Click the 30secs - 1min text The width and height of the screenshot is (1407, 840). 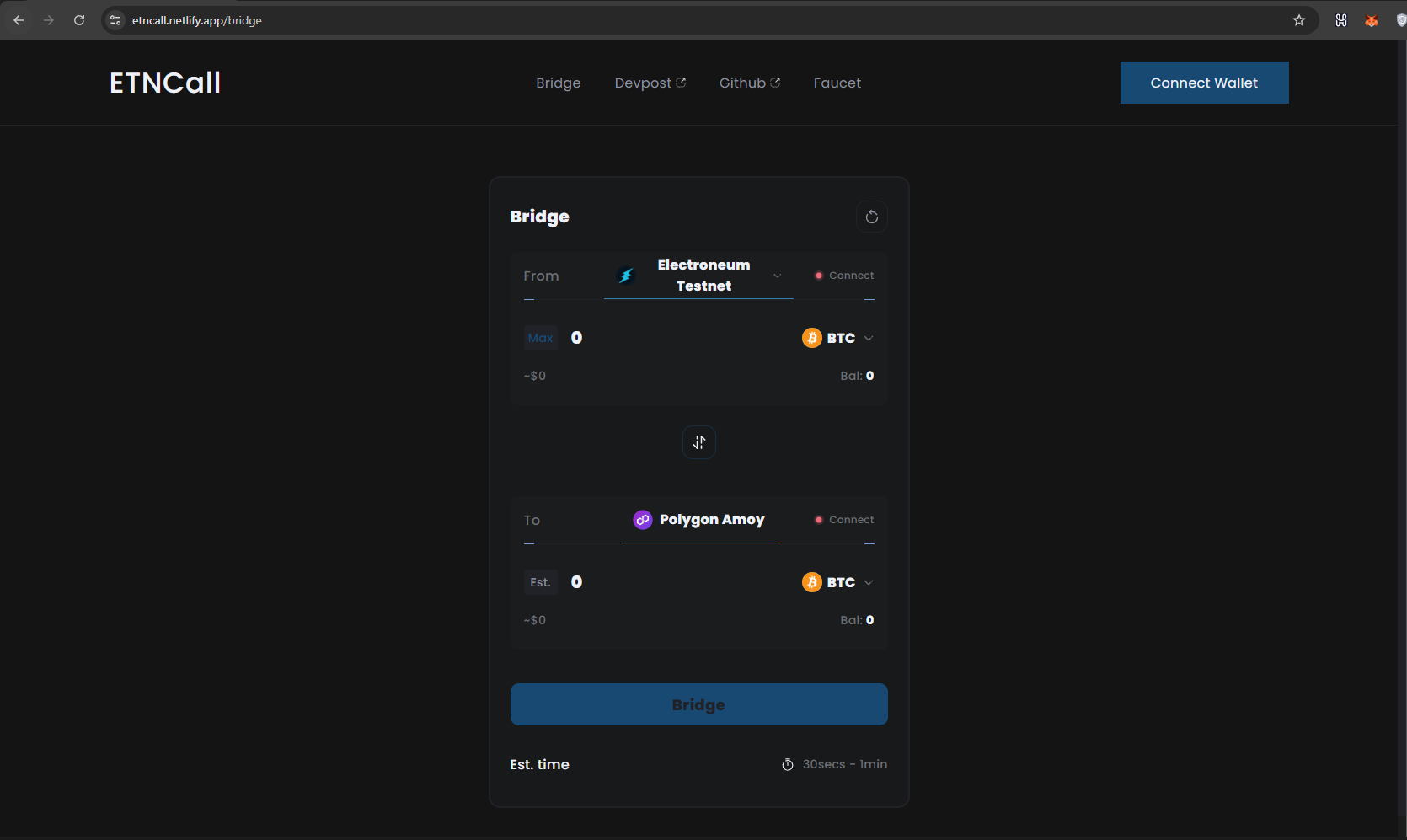point(845,764)
